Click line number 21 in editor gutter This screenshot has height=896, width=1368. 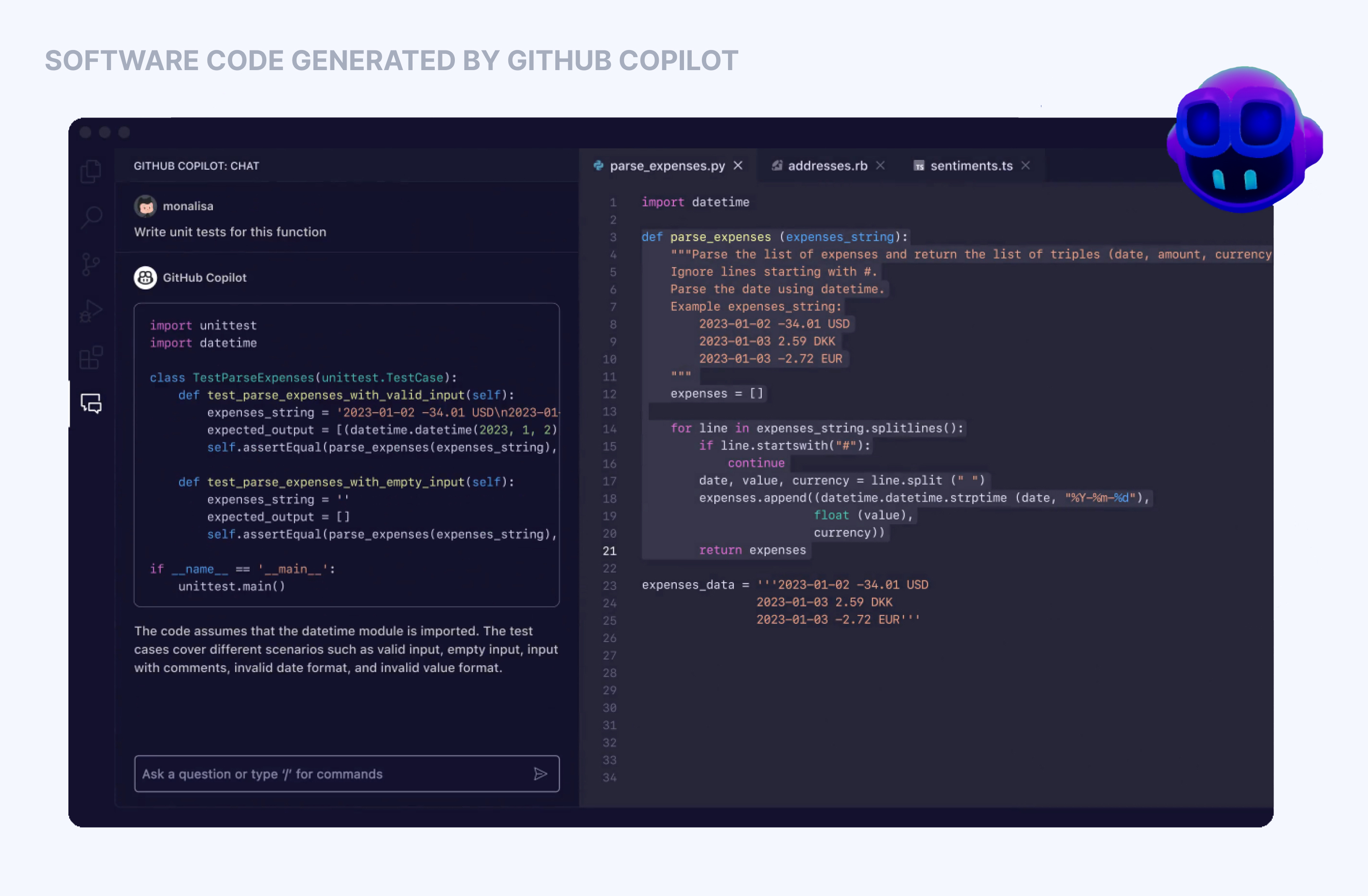(609, 551)
